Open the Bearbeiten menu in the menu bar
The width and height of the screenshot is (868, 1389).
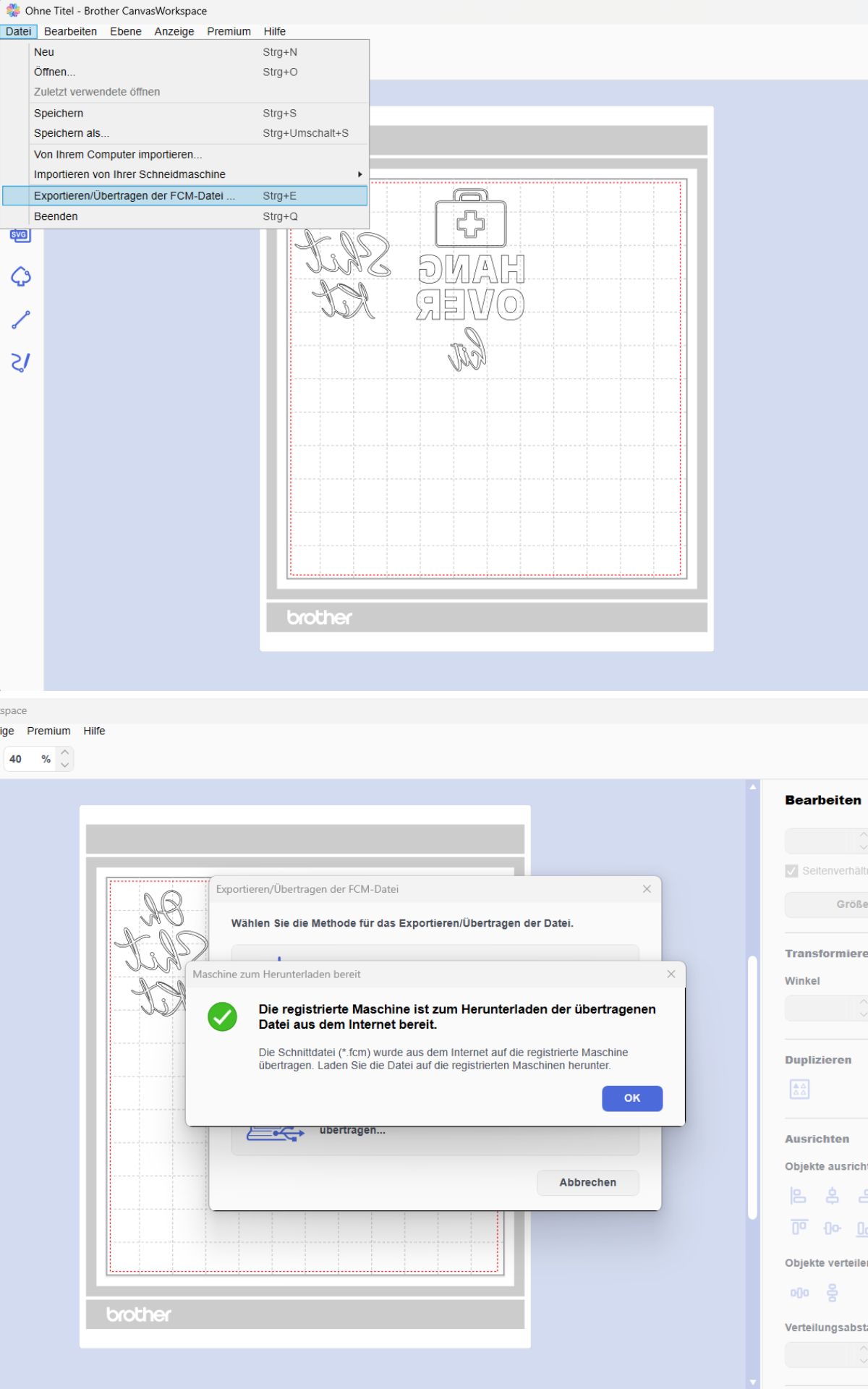[70, 31]
